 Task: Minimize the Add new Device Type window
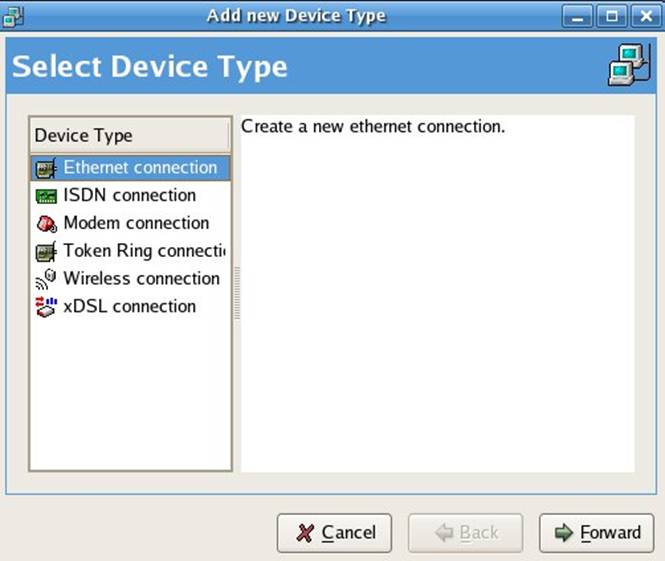(x=577, y=15)
